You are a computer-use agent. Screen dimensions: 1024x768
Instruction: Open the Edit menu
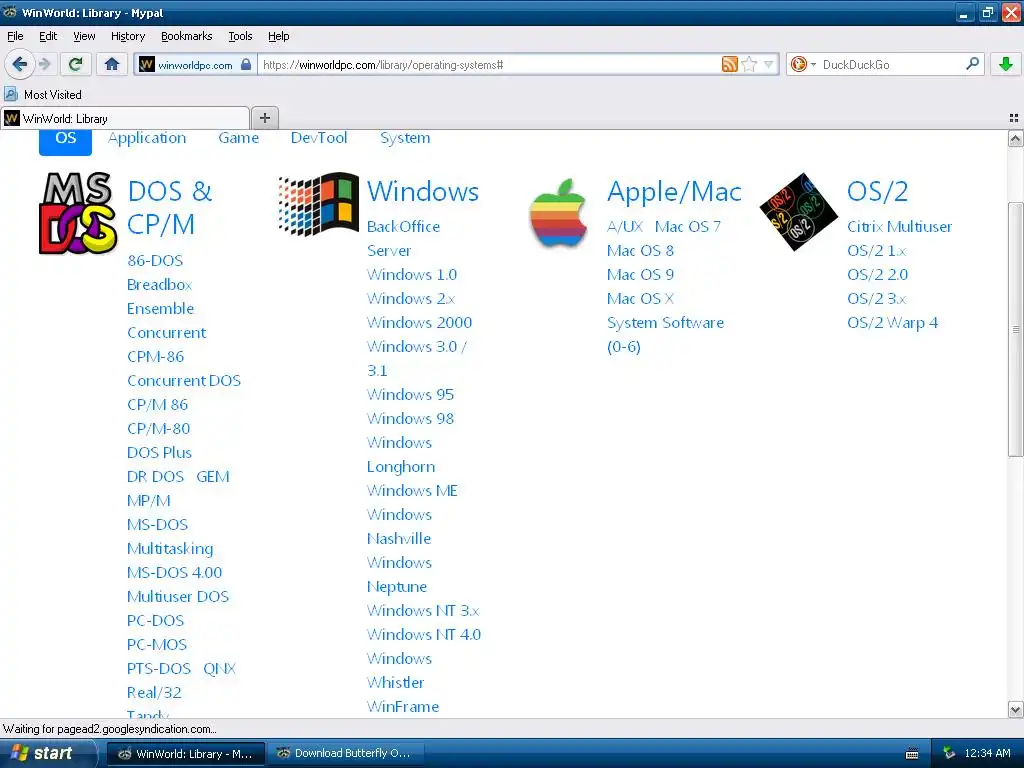tap(48, 36)
